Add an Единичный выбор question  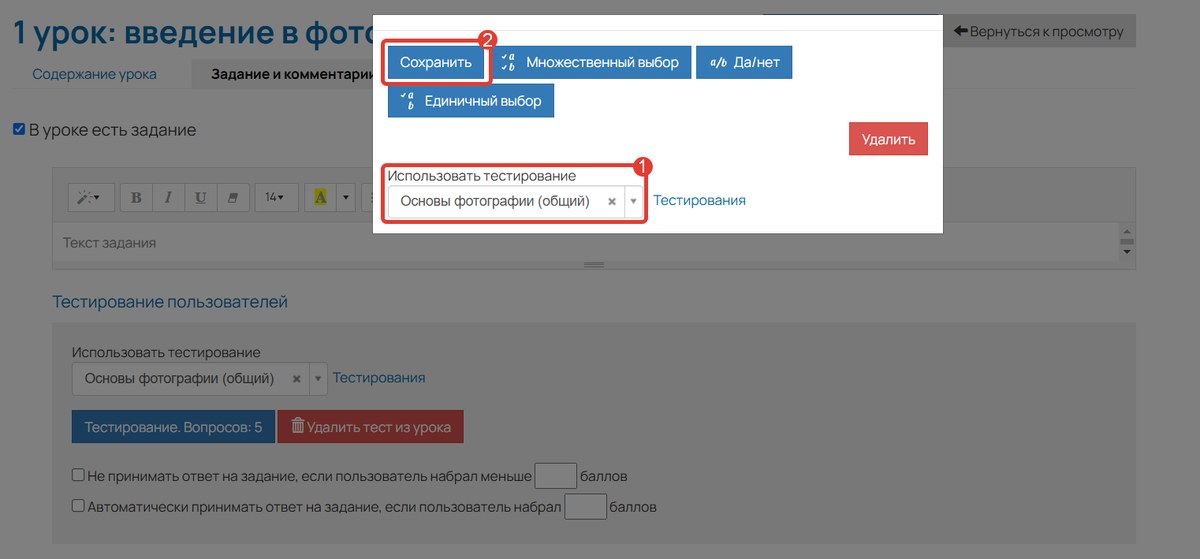point(471,101)
